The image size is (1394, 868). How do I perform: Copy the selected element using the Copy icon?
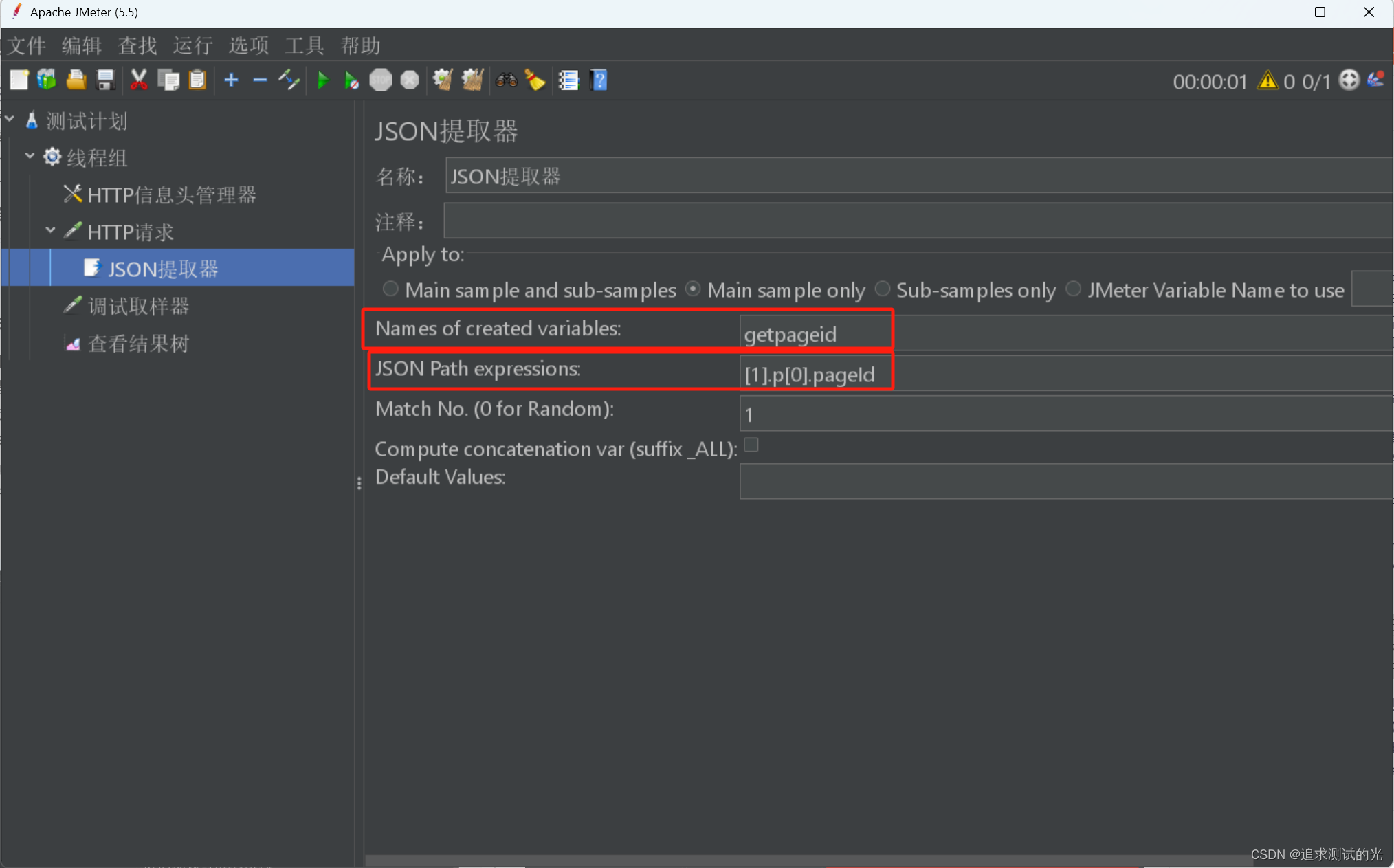168,80
